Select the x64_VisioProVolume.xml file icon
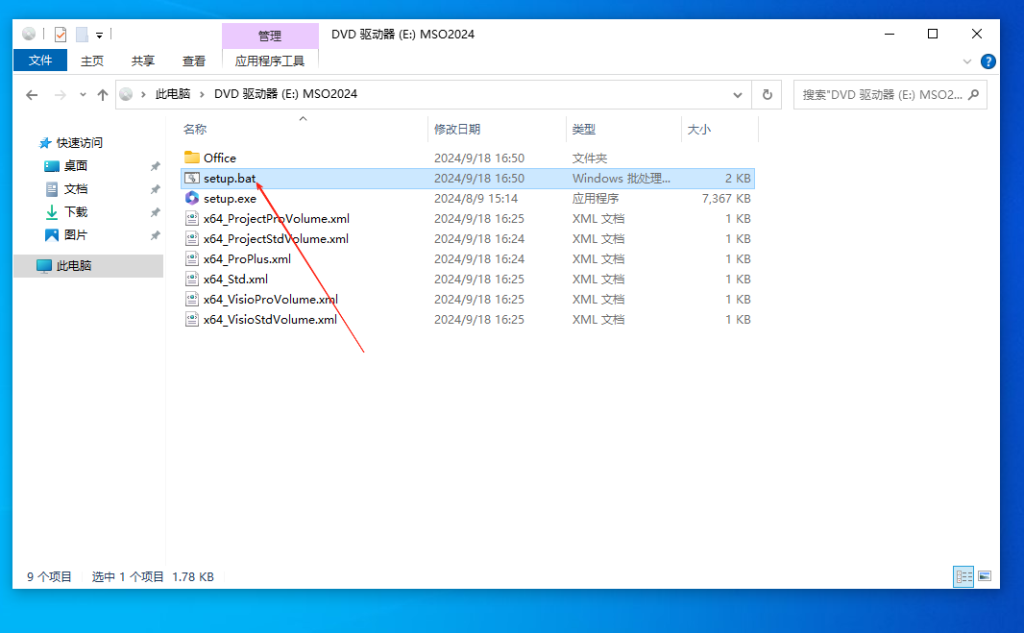The height and width of the screenshot is (633, 1024). coord(191,299)
